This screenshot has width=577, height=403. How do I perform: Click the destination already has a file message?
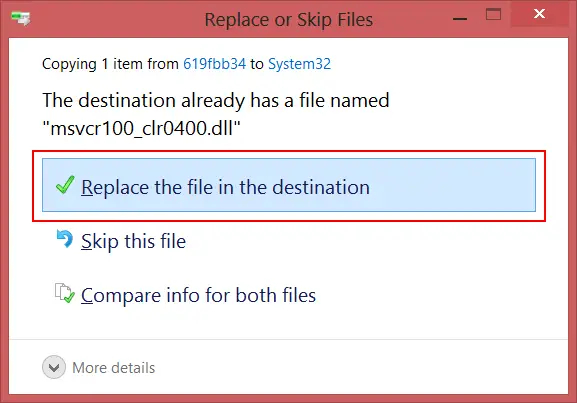point(216,100)
